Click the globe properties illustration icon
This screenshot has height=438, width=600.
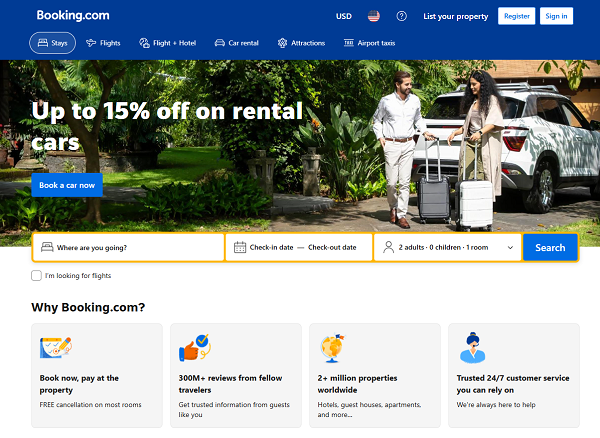[x=332, y=348]
